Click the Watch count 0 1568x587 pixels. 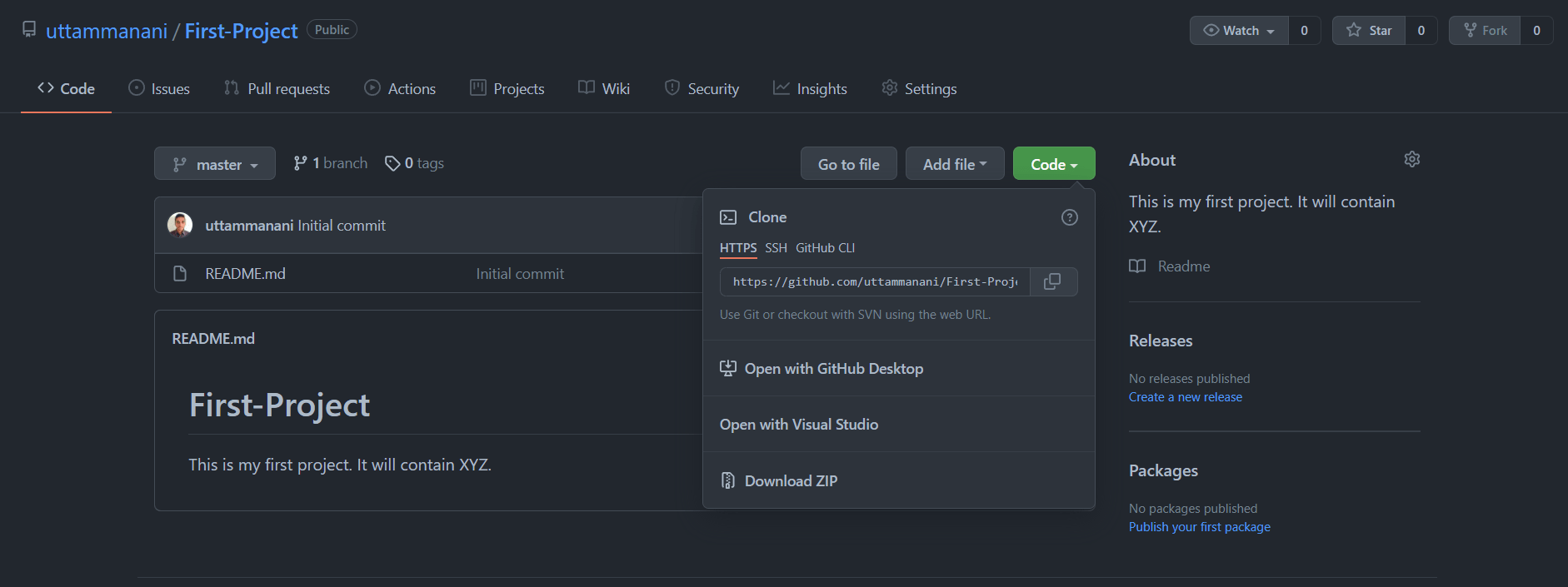[x=1305, y=31]
